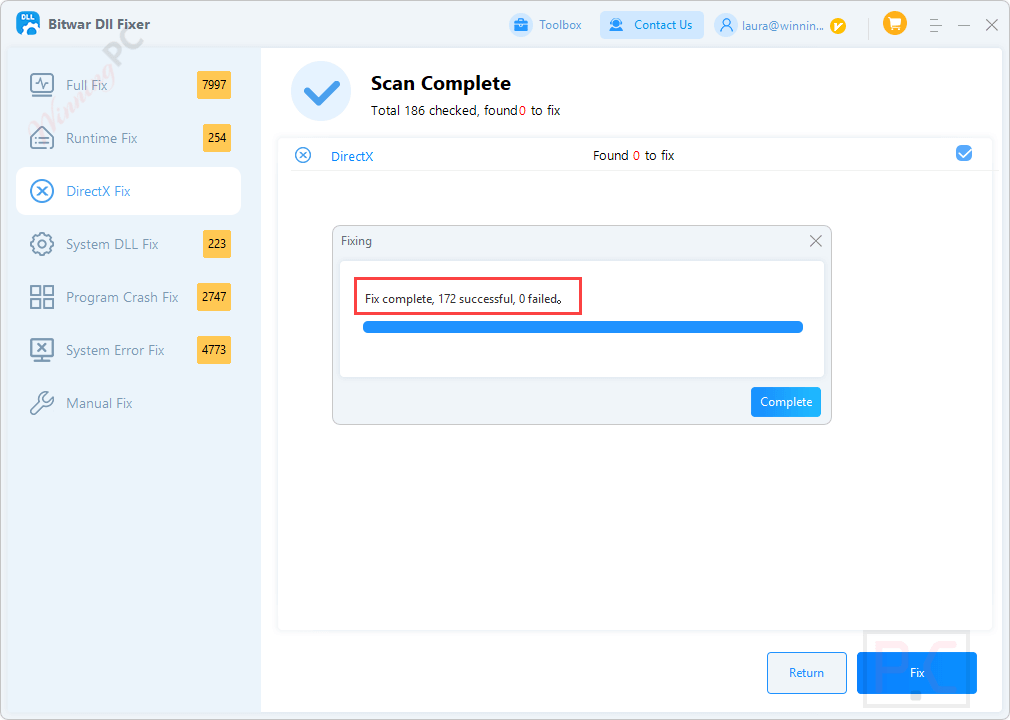Open the hamburger menu at top right
Screen dimensions: 1010x720
pos(935,23)
